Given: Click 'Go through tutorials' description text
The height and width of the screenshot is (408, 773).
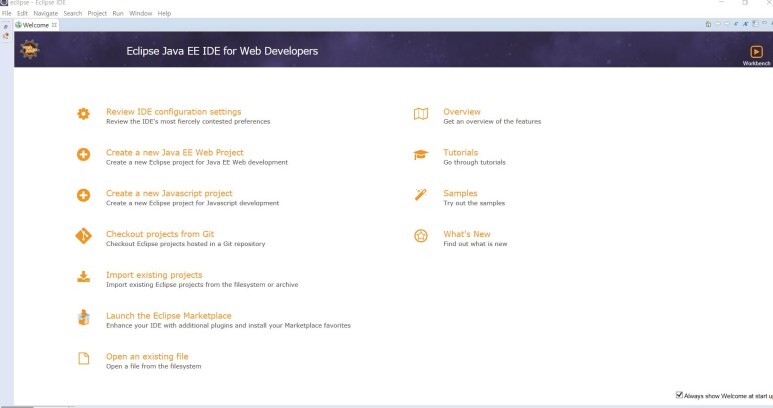Looking at the screenshot, I should pos(474,163).
